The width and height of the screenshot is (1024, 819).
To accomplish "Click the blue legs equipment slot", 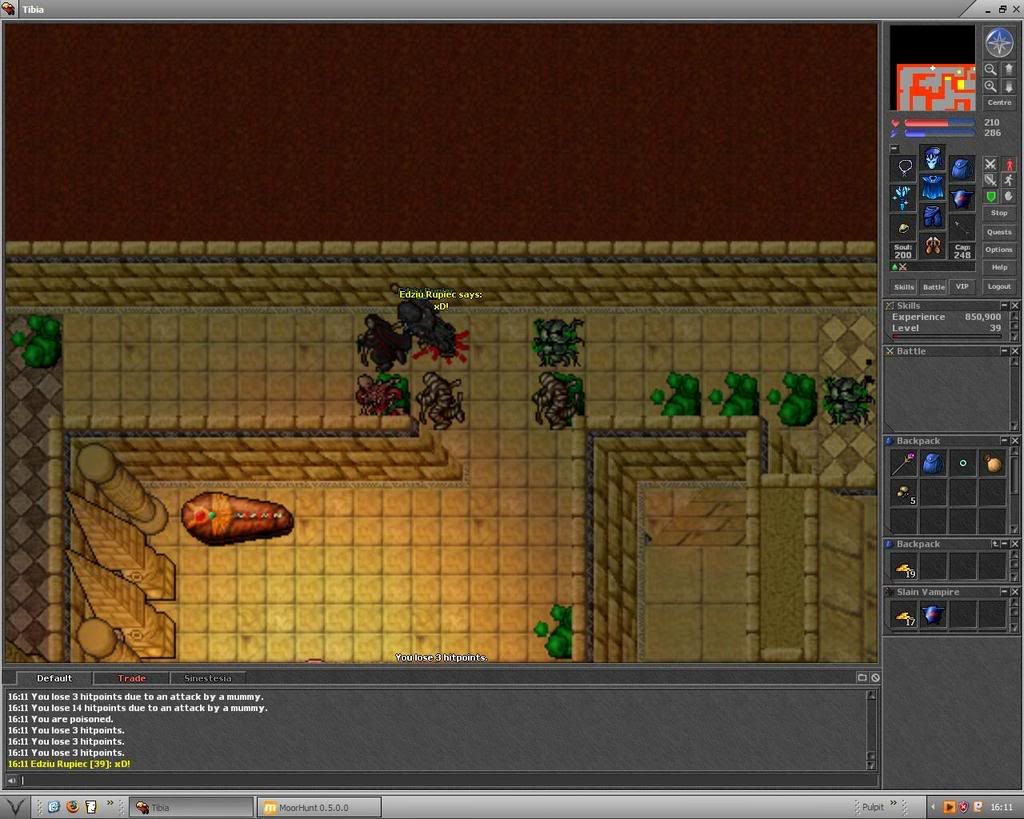I will [x=933, y=216].
